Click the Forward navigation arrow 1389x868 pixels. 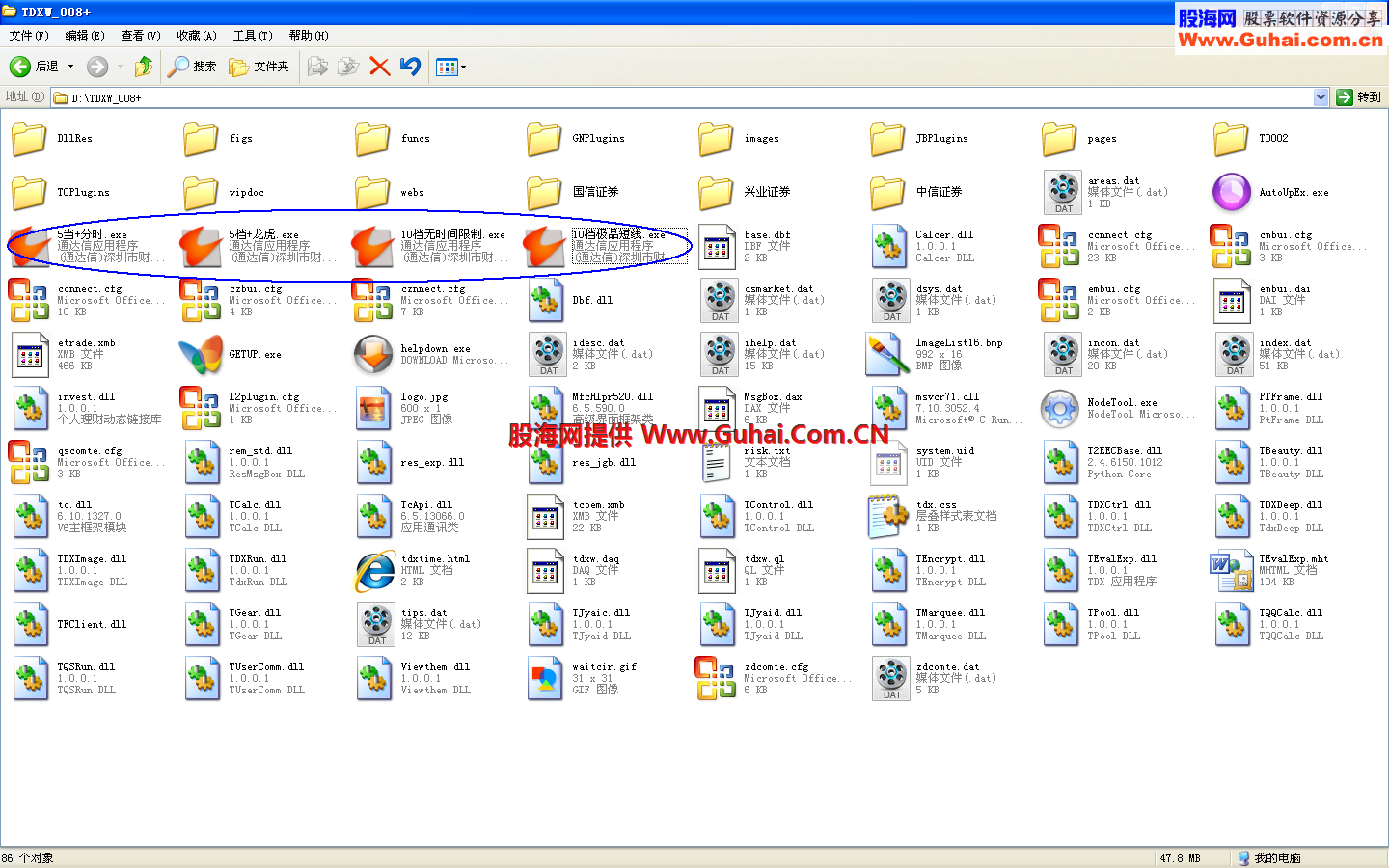click(x=96, y=67)
